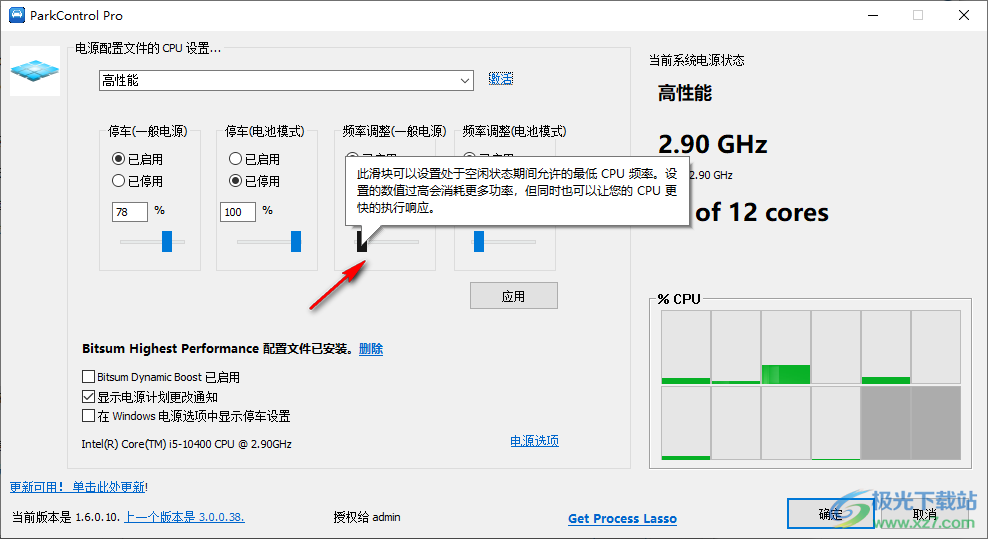Image resolution: width=988 pixels, height=539 pixels.
Task: Open the Get Process Lasso link
Action: pyautogui.click(x=623, y=518)
